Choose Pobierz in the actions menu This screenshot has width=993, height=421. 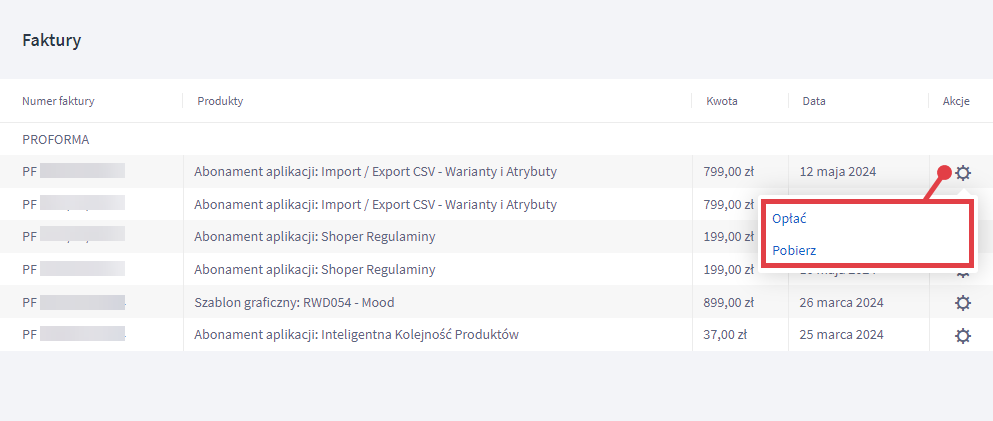[x=794, y=251]
